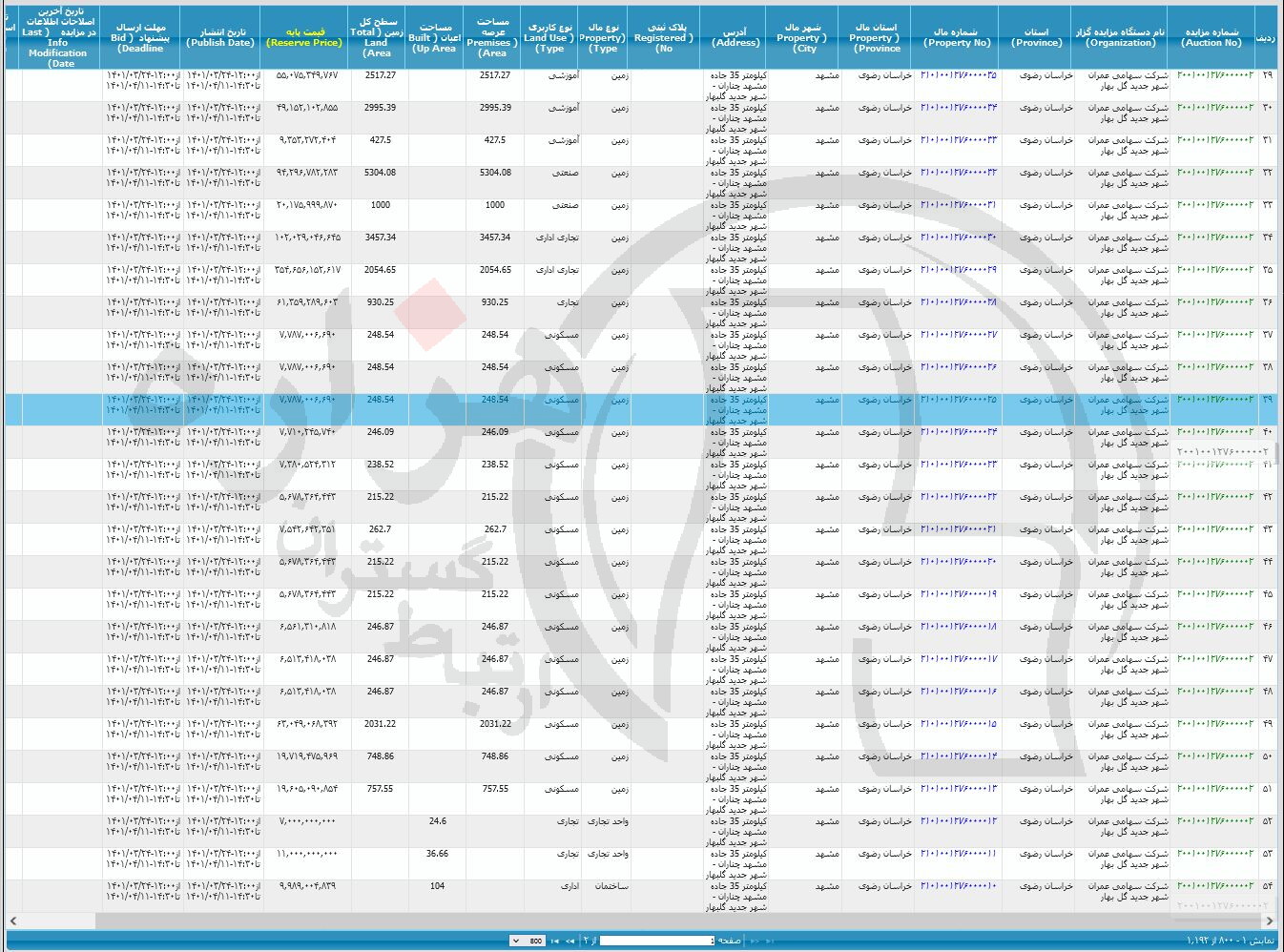Image resolution: width=1284 pixels, height=952 pixels.
Task: Click the Built Up Area column header
Action: (x=436, y=37)
